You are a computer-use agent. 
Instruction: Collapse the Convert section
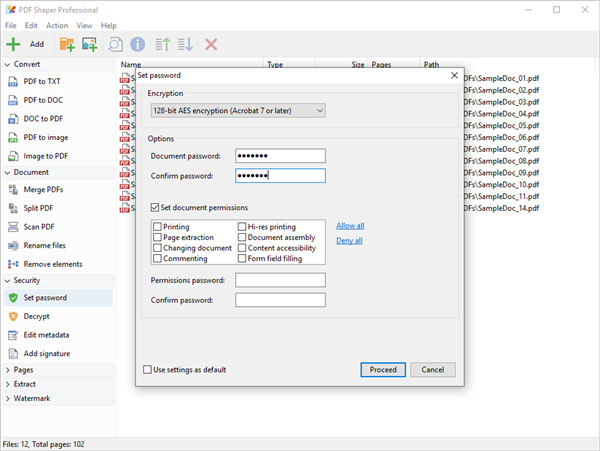pos(7,65)
